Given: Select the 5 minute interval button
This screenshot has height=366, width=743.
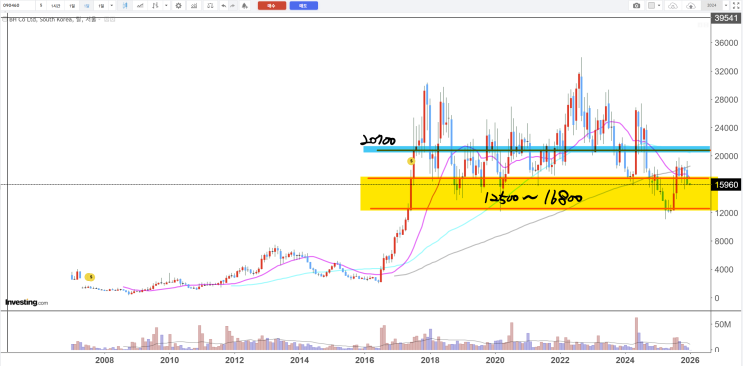Looking at the screenshot, I should 41,5.
